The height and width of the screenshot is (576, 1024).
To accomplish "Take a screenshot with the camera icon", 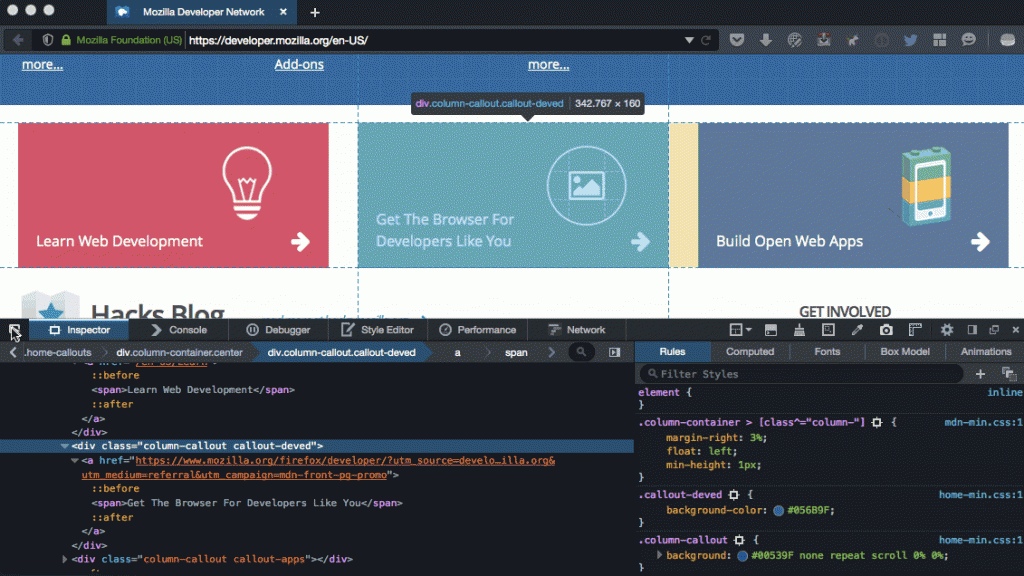I will coord(886,330).
